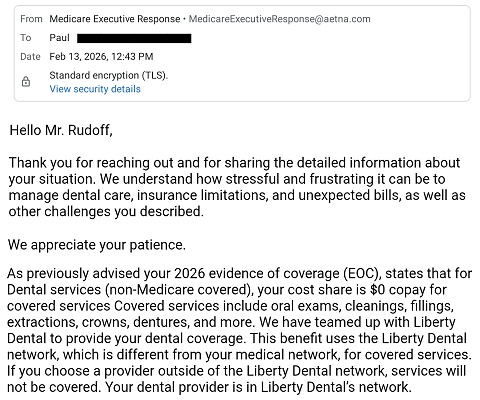Click the Standard encryption (TLS) text

(x=109, y=76)
